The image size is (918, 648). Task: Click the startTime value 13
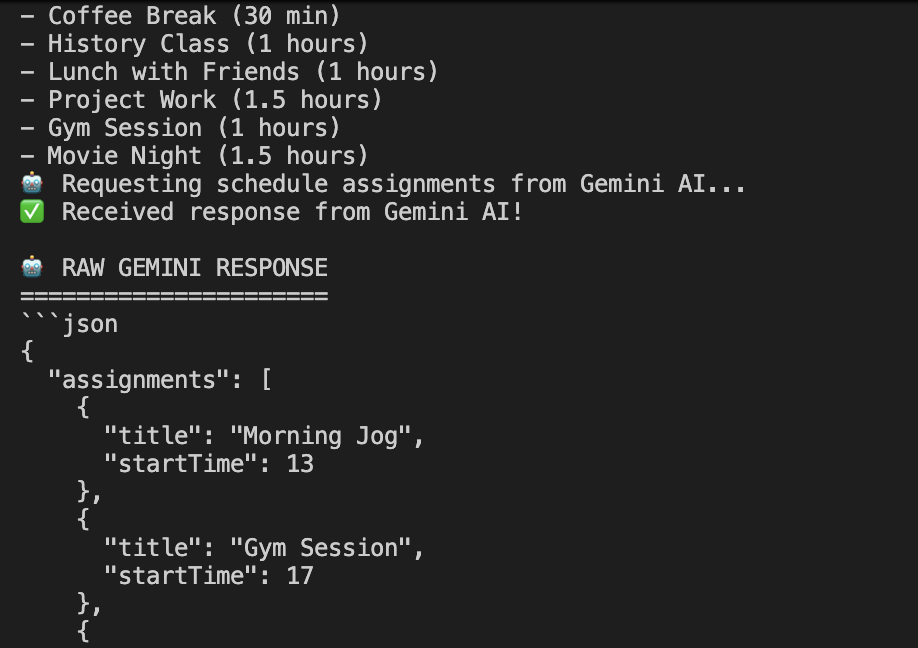coord(299,464)
